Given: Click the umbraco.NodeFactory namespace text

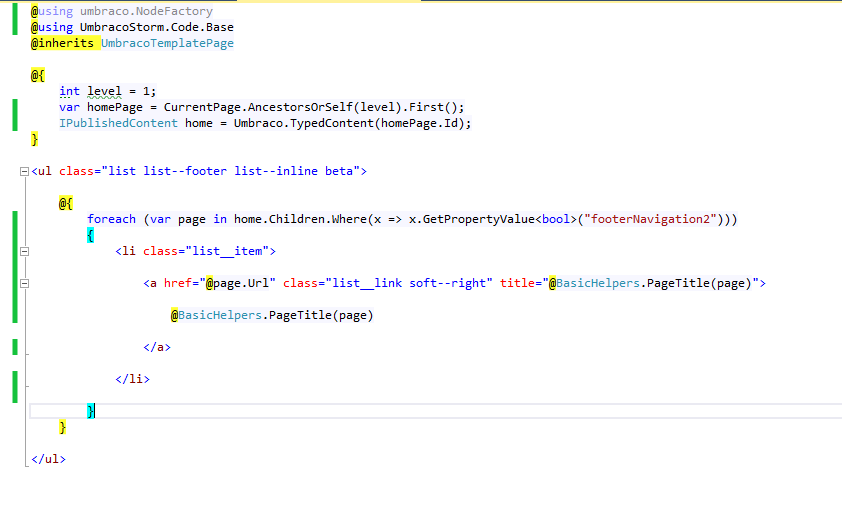Looking at the screenshot, I should tap(147, 11).
